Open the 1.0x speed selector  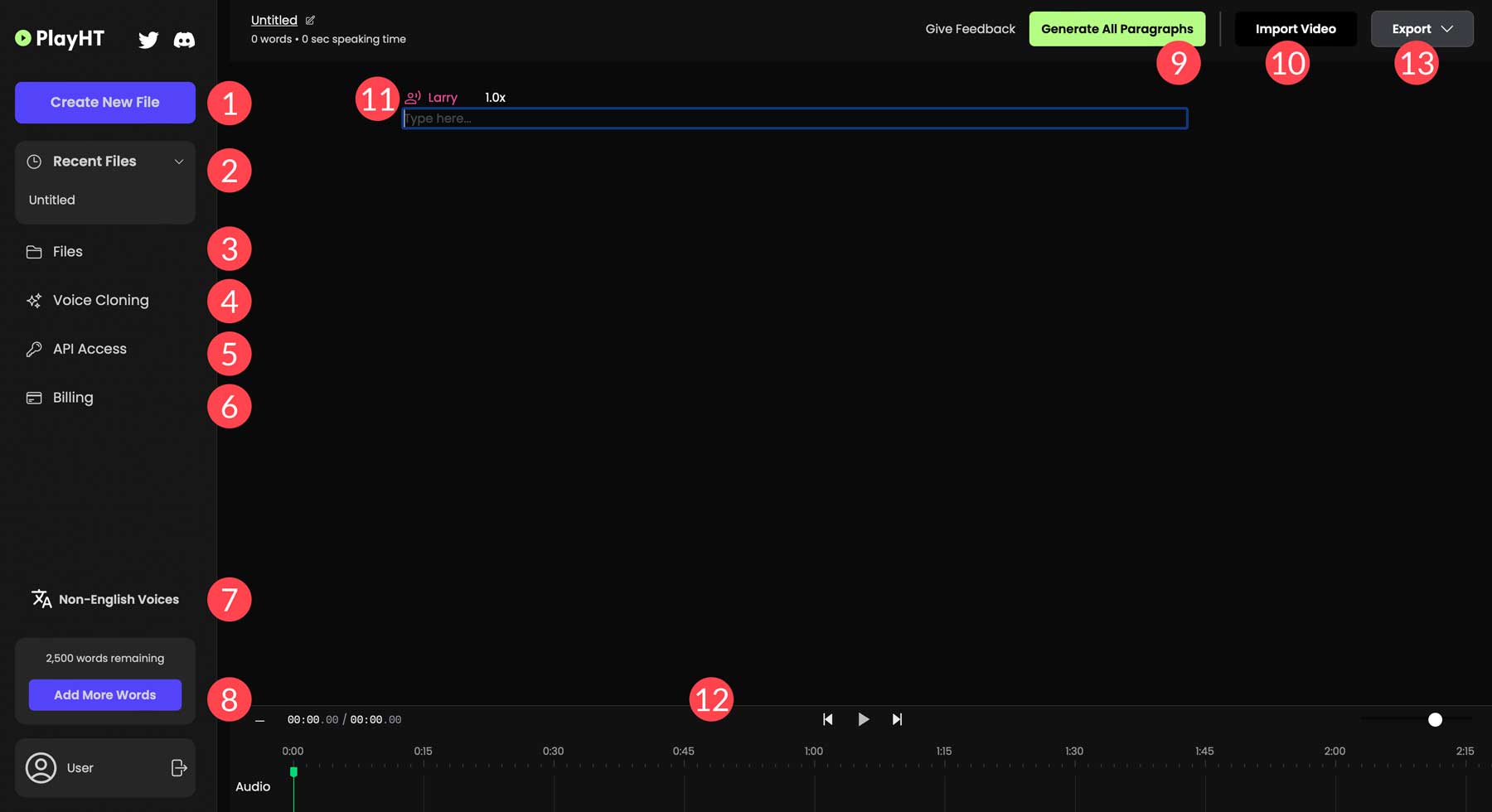coord(494,97)
